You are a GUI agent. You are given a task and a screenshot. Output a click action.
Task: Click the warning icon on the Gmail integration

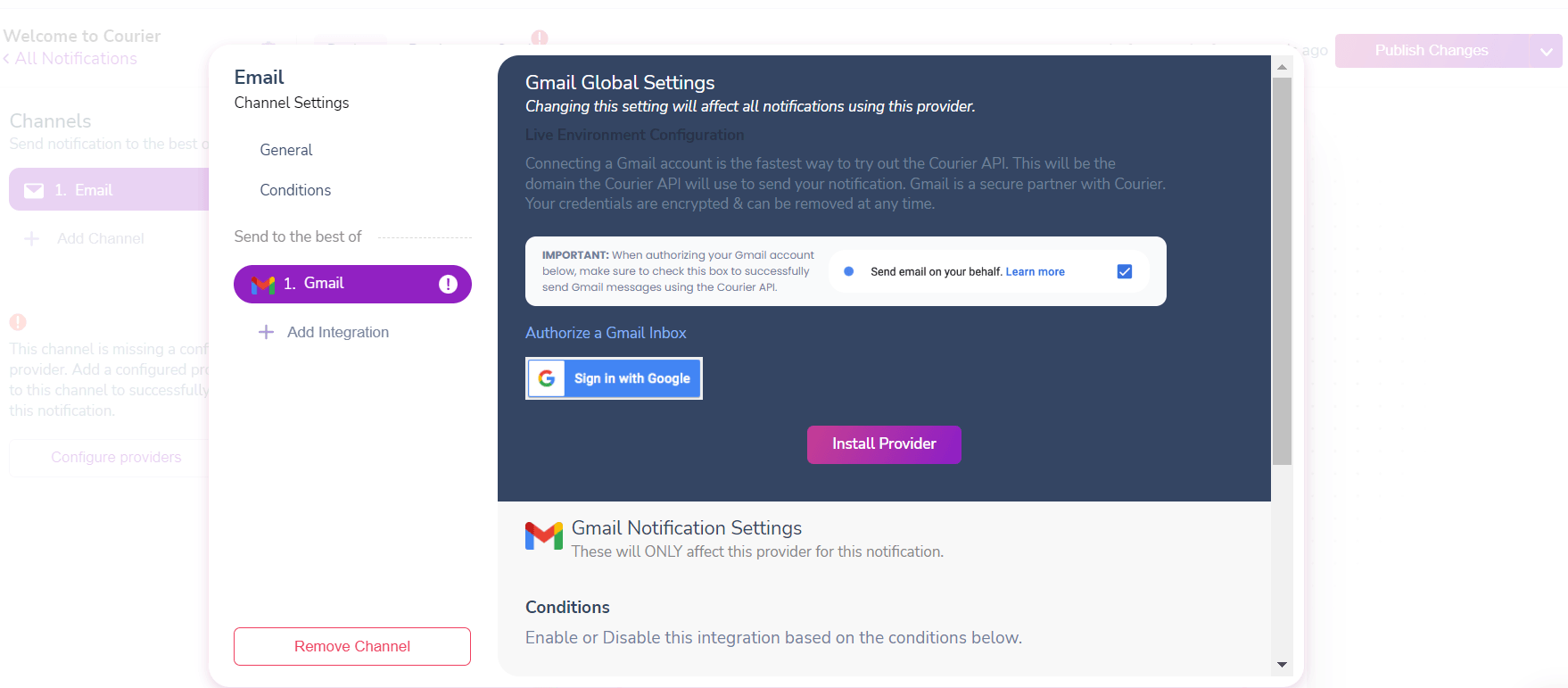pyautogui.click(x=446, y=283)
